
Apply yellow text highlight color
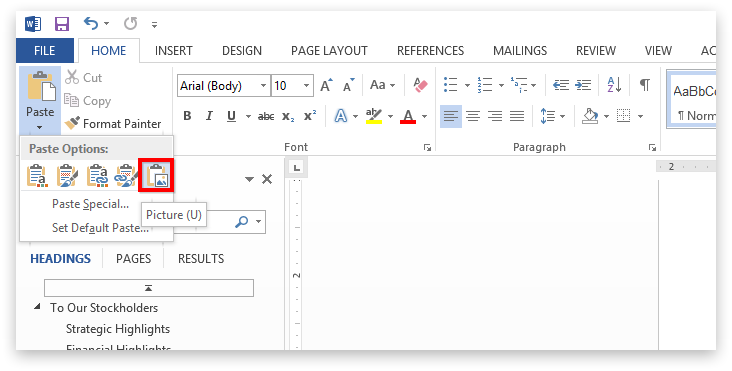374,116
